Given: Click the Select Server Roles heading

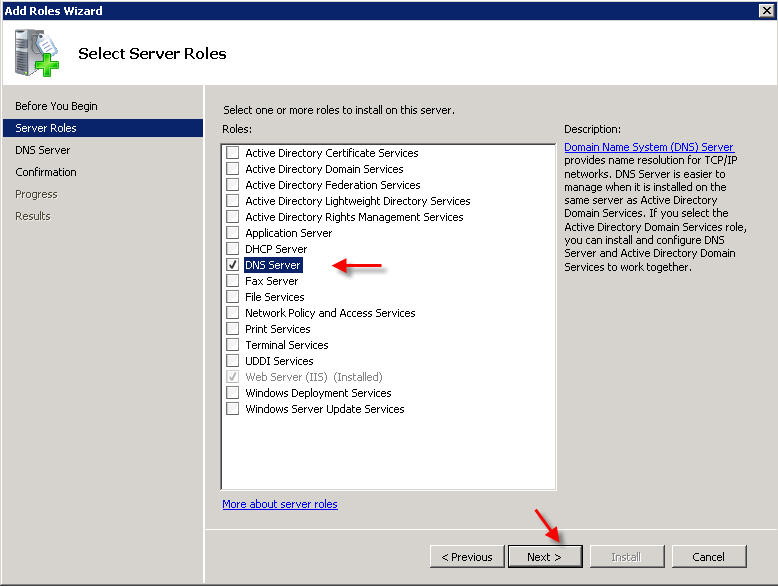Looking at the screenshot, I should pyautogui.click(x=152, y=54).
